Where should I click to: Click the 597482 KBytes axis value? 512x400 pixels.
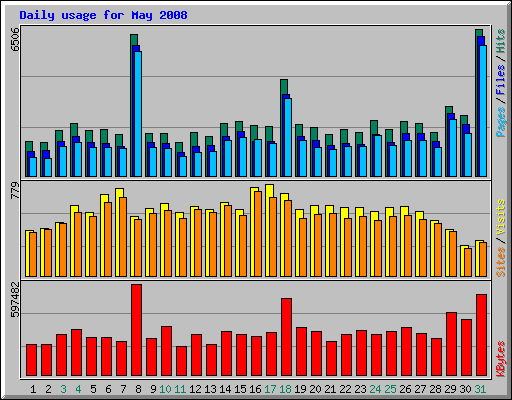15,300
